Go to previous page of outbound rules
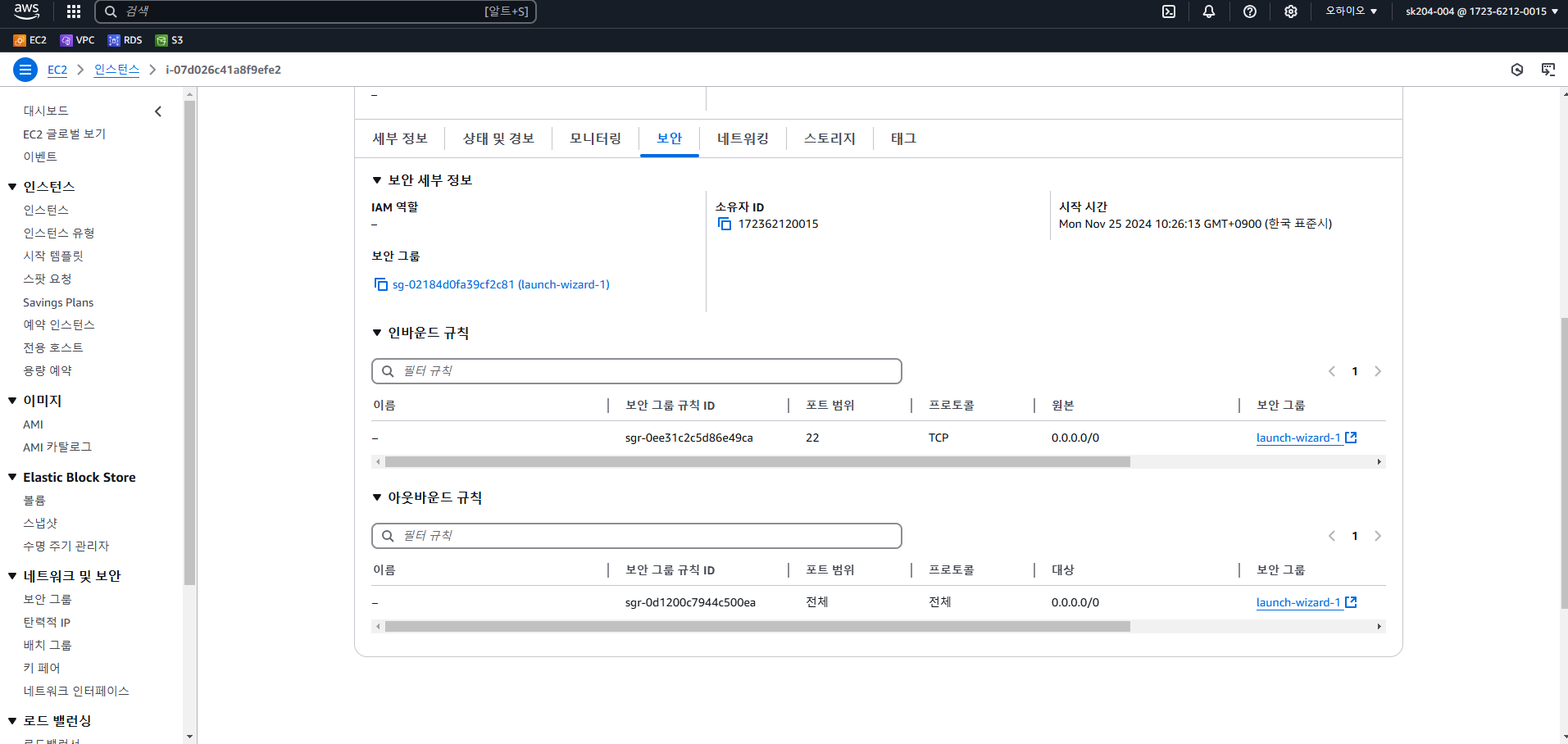Image resolution: width=1568 pixels, height=744 pixels. 1332,536
